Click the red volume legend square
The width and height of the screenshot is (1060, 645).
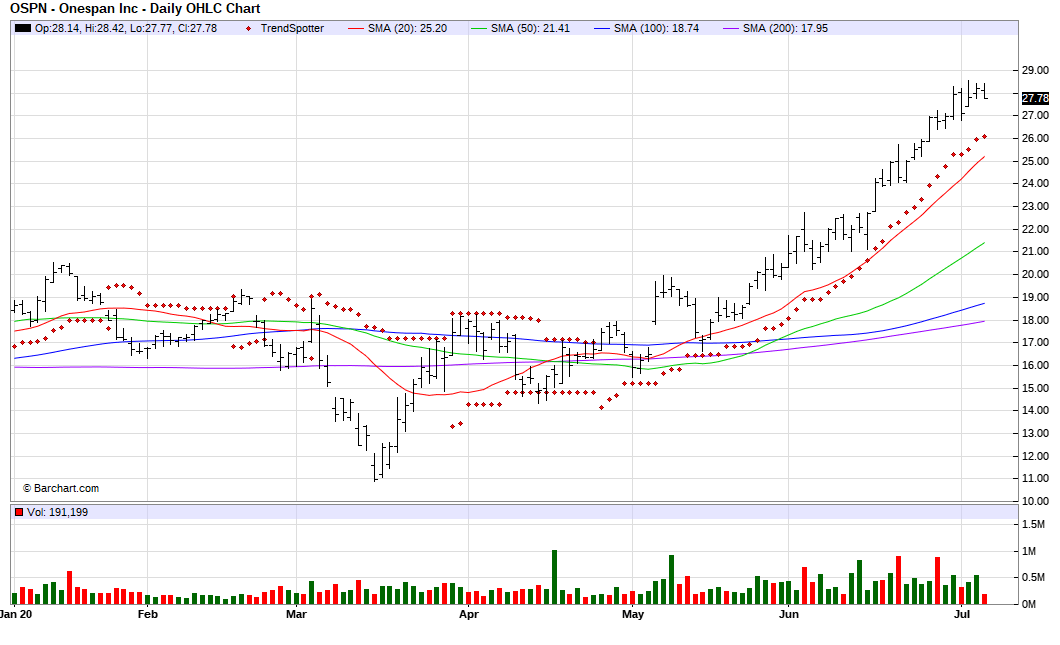(19, 512)
